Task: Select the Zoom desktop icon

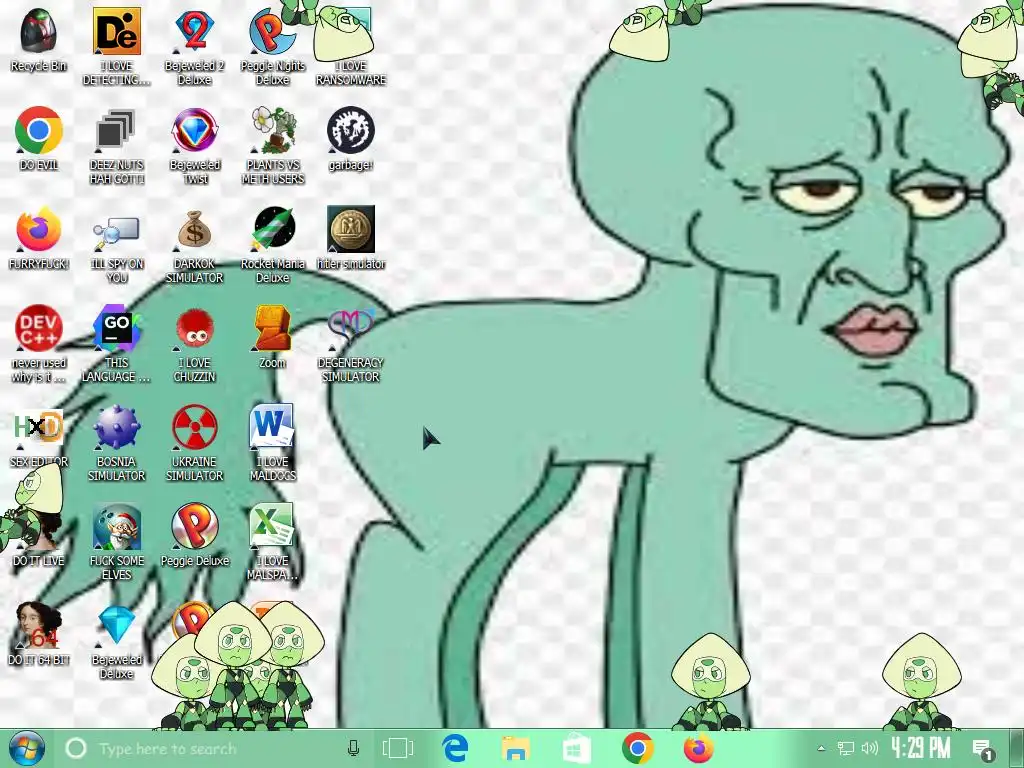Action: tap(272, 328)
